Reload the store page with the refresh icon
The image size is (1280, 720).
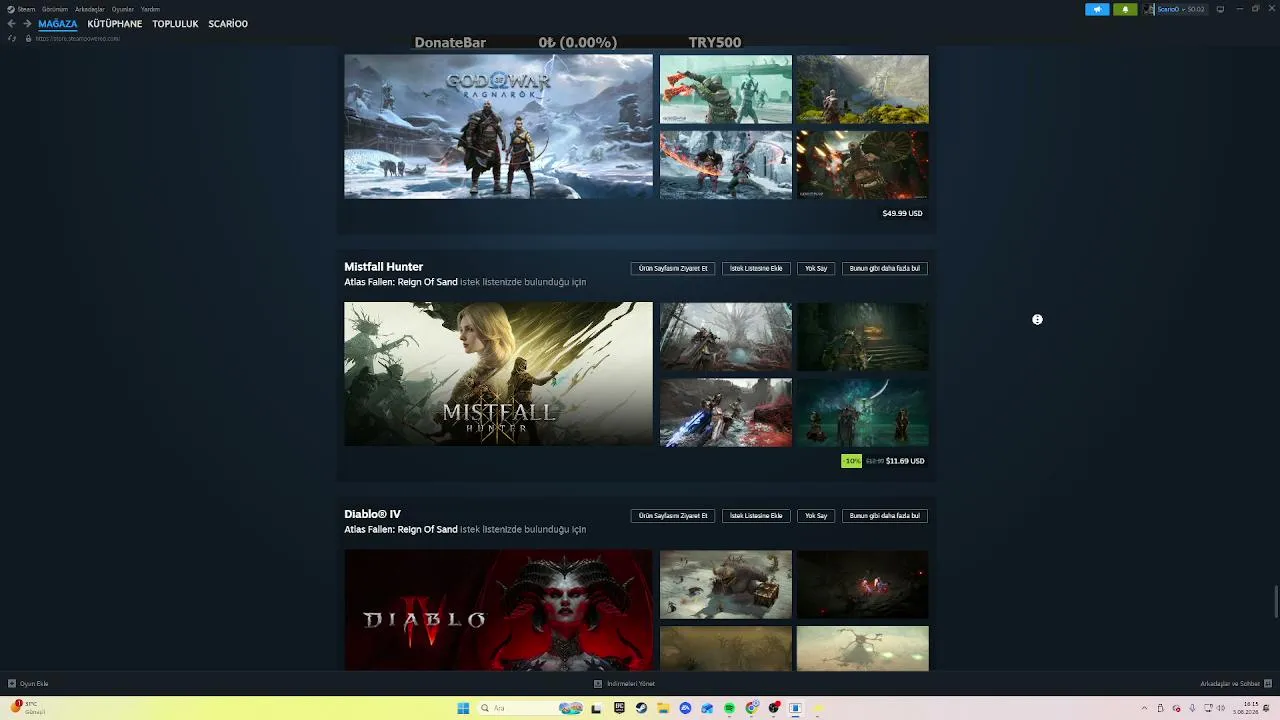pos(12,38)
